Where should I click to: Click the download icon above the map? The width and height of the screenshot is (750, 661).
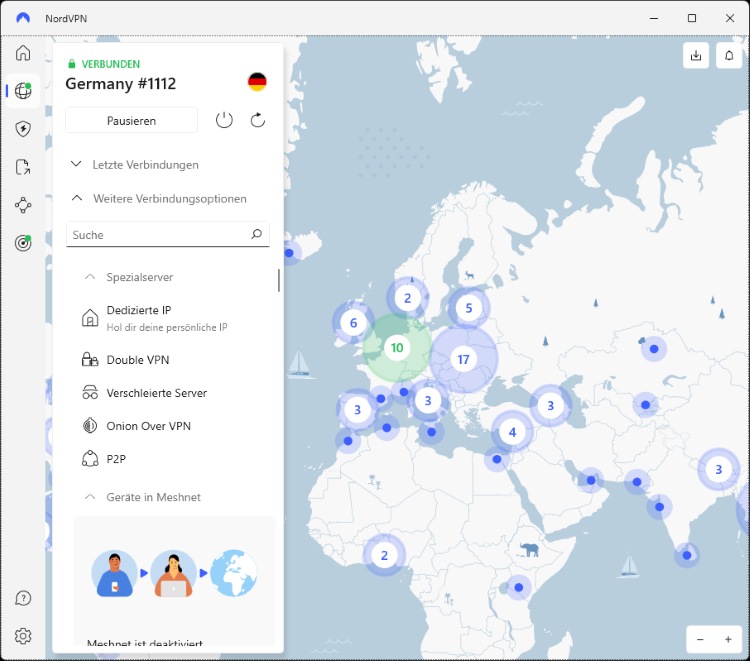696,55
